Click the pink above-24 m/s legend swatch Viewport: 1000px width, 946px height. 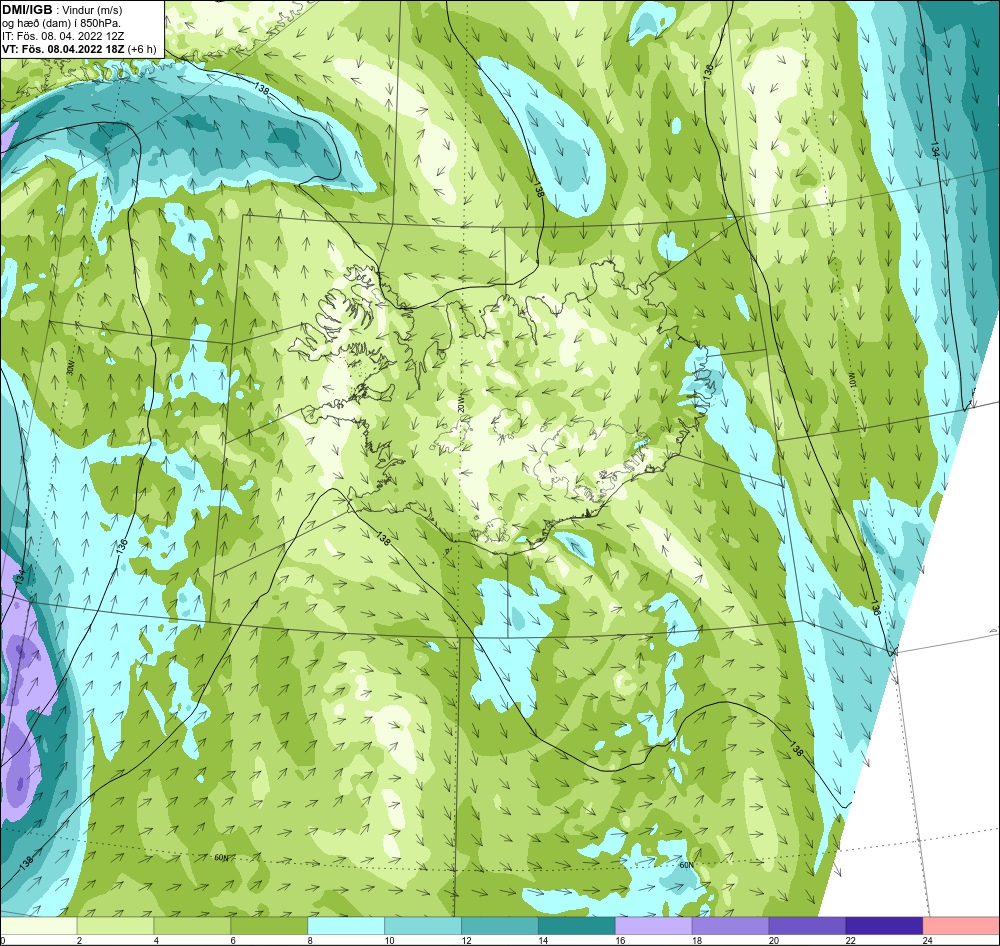961,926
